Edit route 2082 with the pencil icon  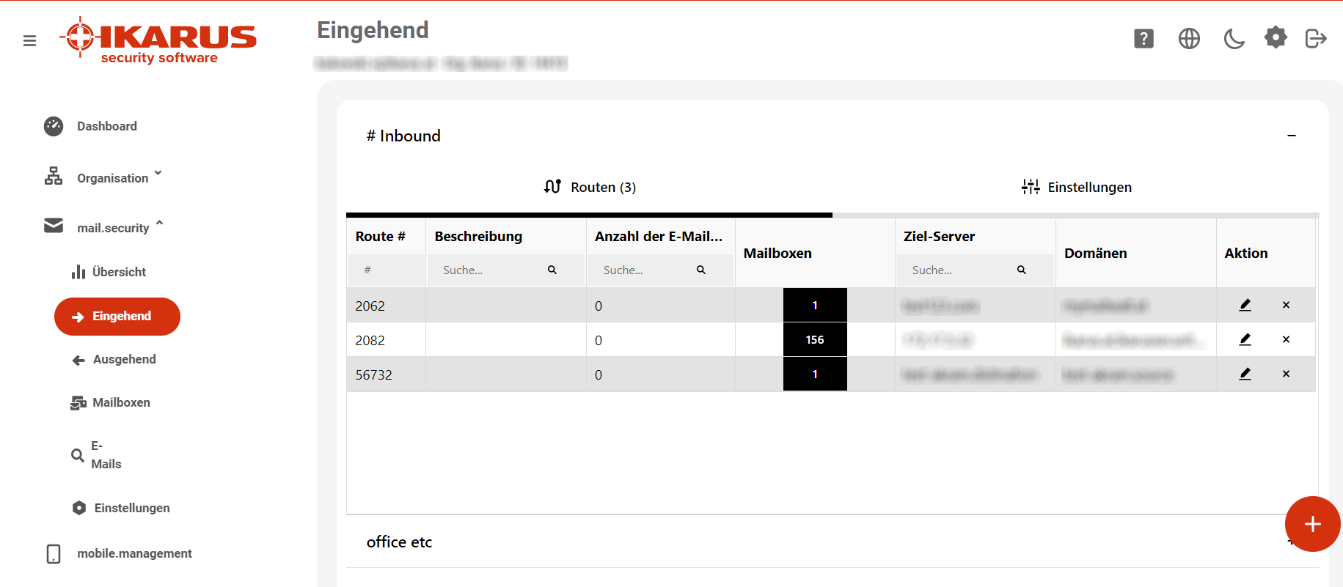click(1245, 339)
